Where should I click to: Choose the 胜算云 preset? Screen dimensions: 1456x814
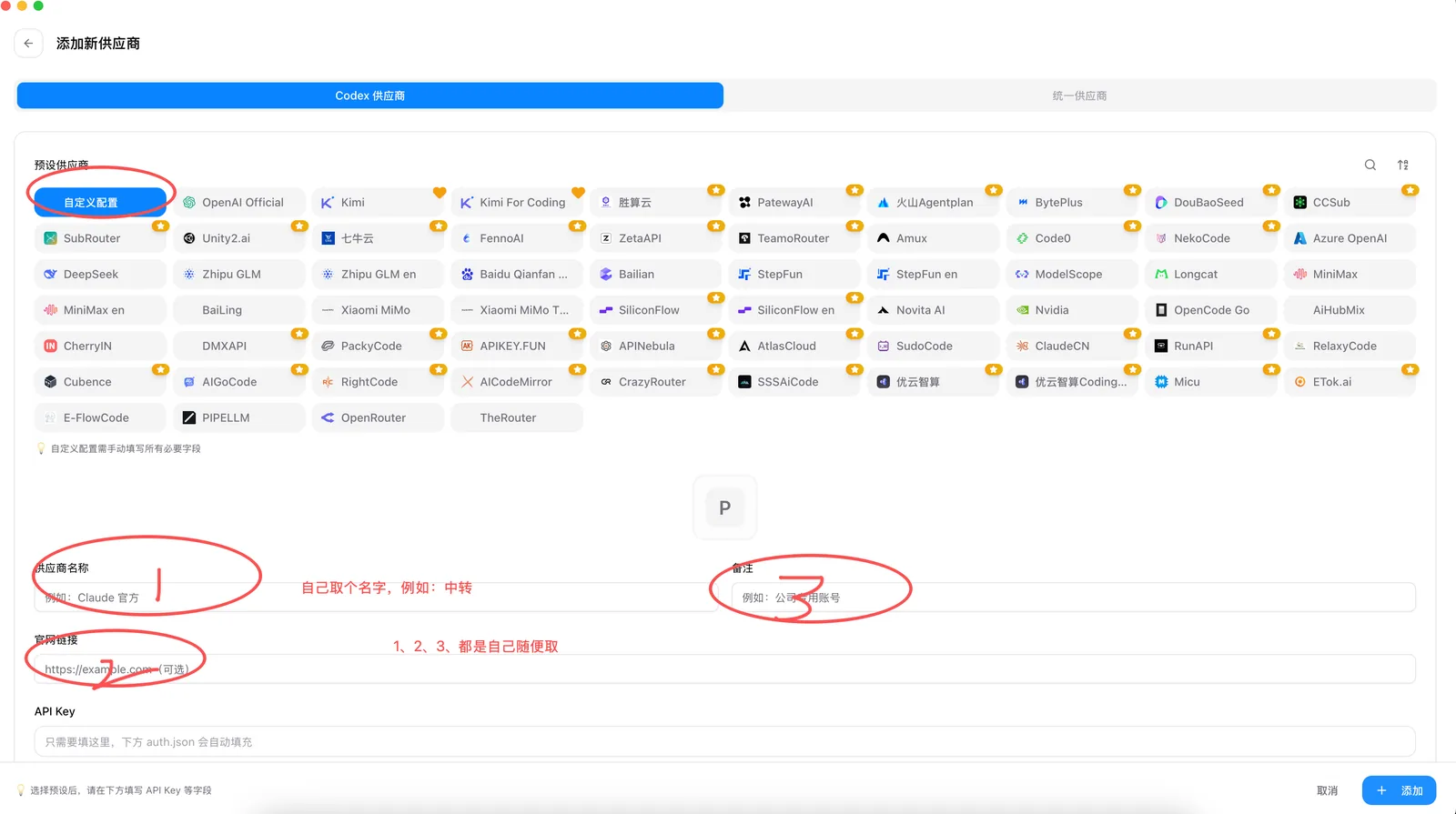pyautogui.click(x=655, y=203)
